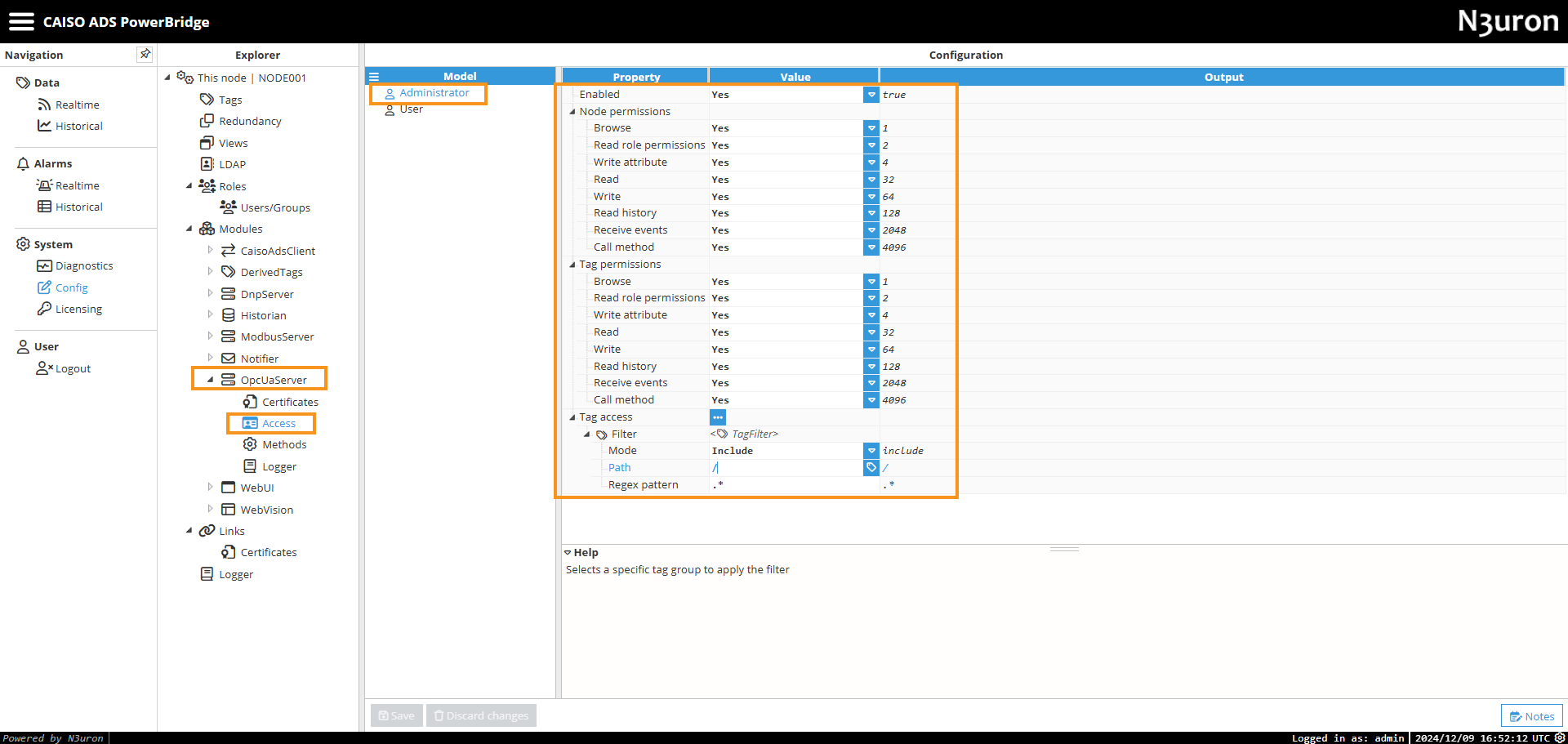Open OpcUaServer Certificates icon
The width and height of the screenshot is (1568, 744).
pyautogui.click(x=250, y=402)
